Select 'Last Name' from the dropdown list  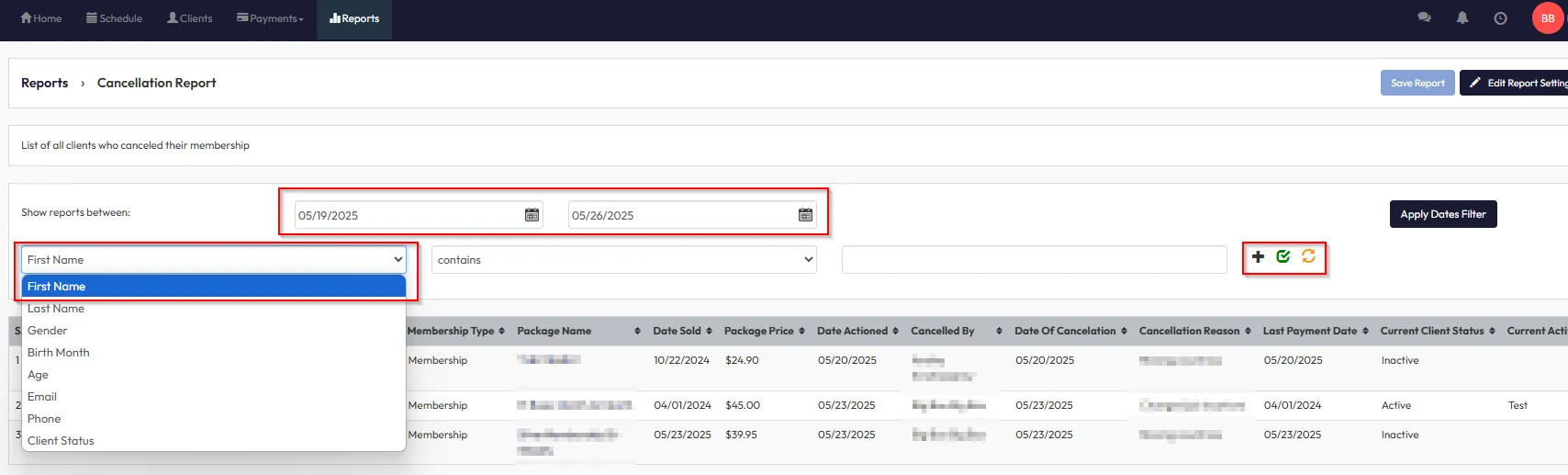pyautogui.click(x=56, y=309)
